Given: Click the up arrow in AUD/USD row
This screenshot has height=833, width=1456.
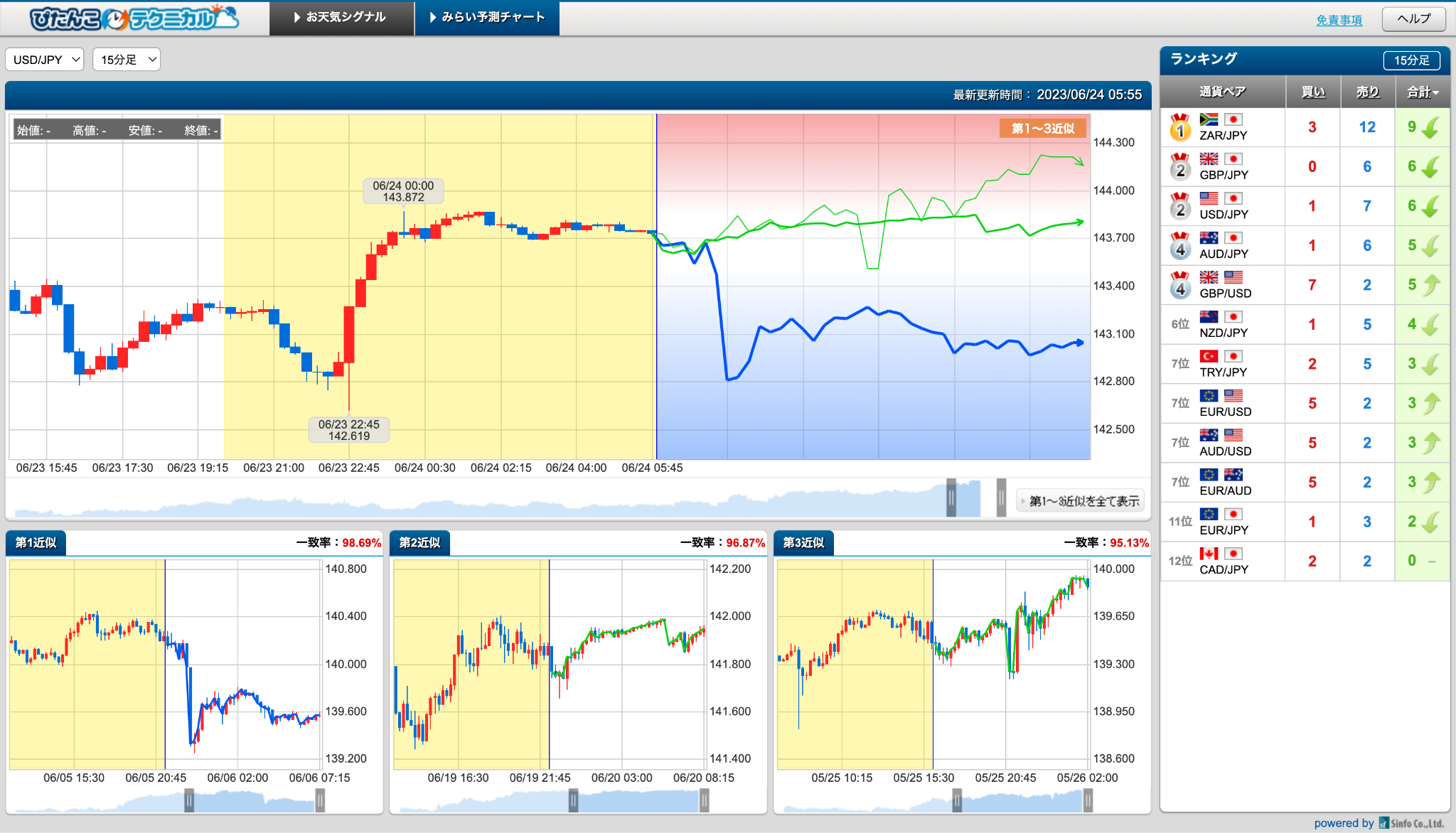Looking at the screenshot, I should tap(1430, 443).
